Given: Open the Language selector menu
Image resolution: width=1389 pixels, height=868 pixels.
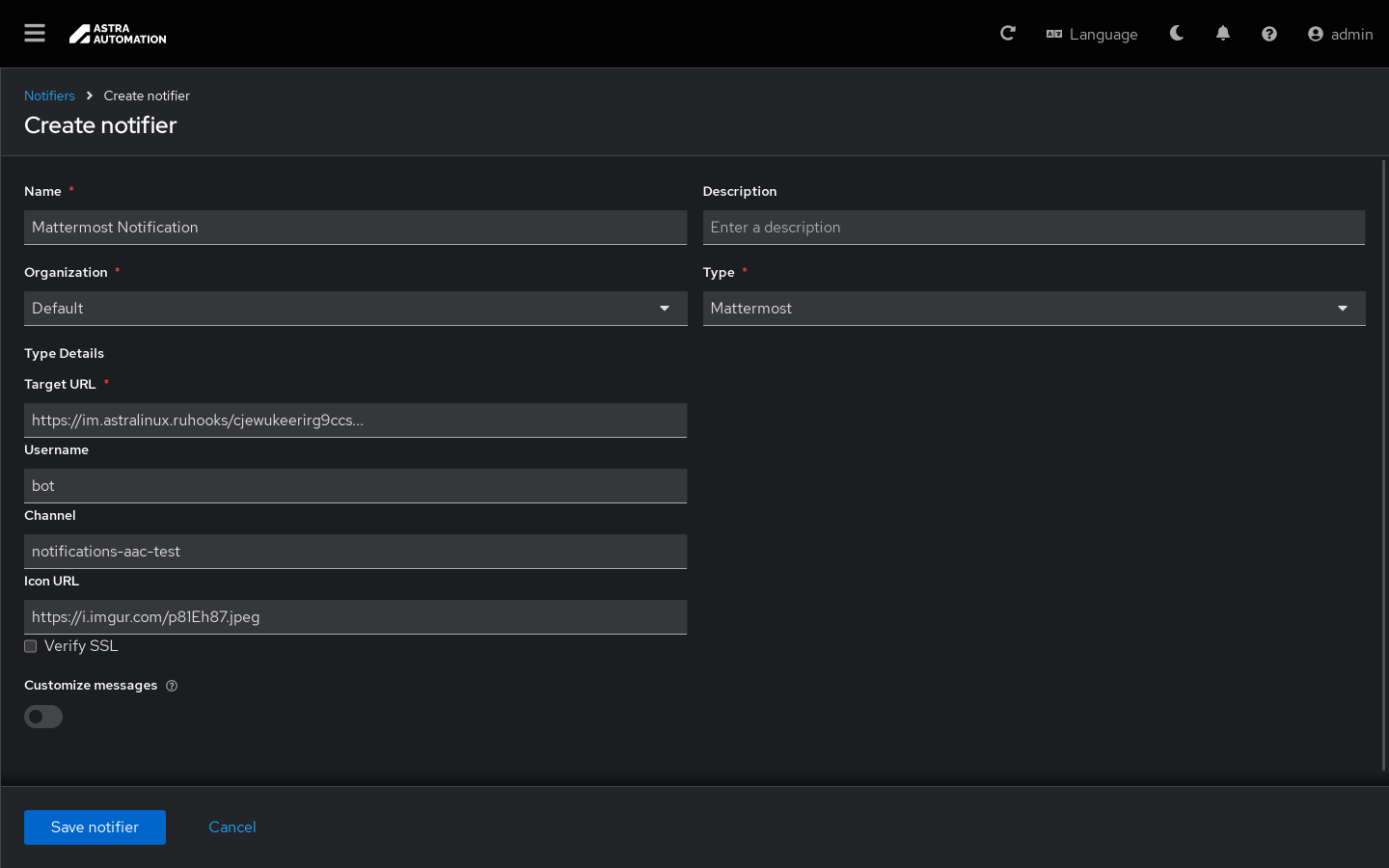Looking at the screenshot, I should click(x=1092, y=34).
